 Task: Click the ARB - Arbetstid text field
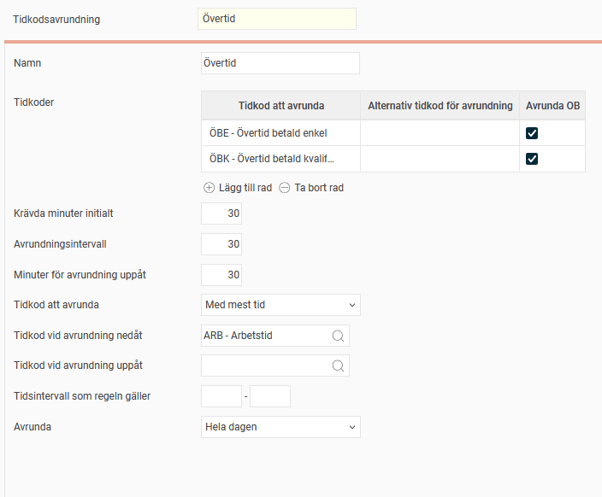[x=264, y=336]
